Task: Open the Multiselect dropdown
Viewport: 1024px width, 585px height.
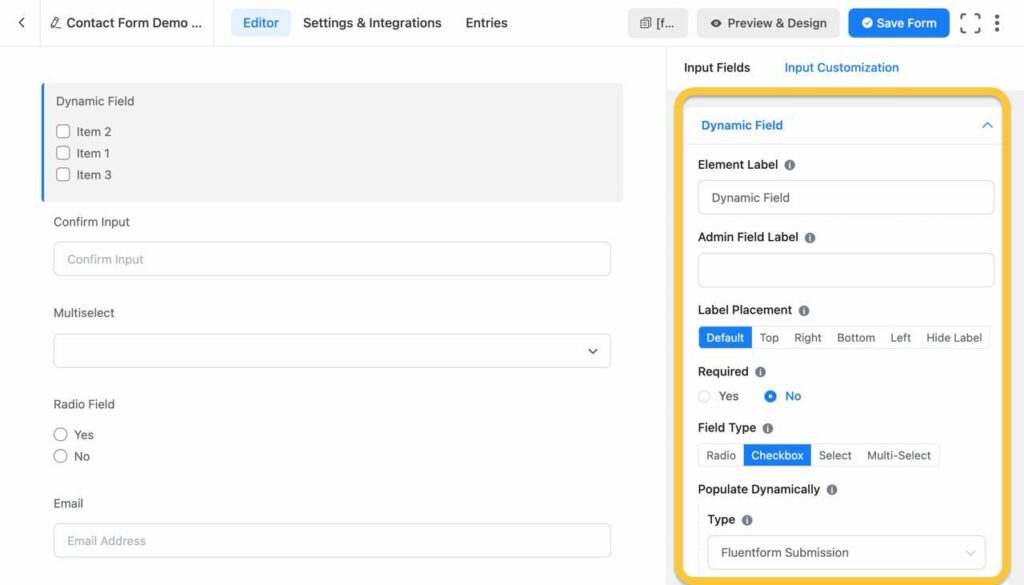Action: pos(332,351)
